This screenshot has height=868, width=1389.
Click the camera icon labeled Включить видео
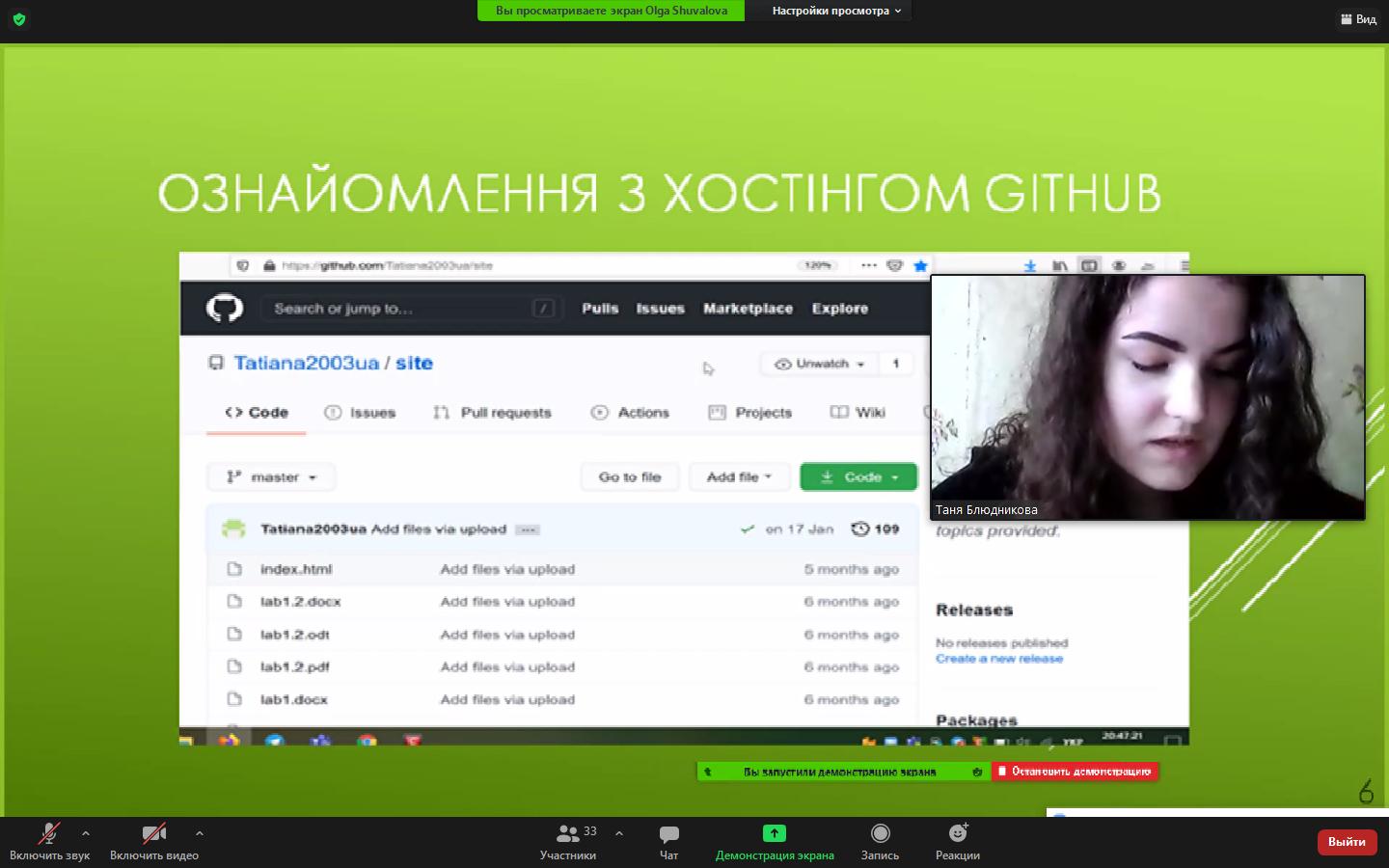(154, 833)
